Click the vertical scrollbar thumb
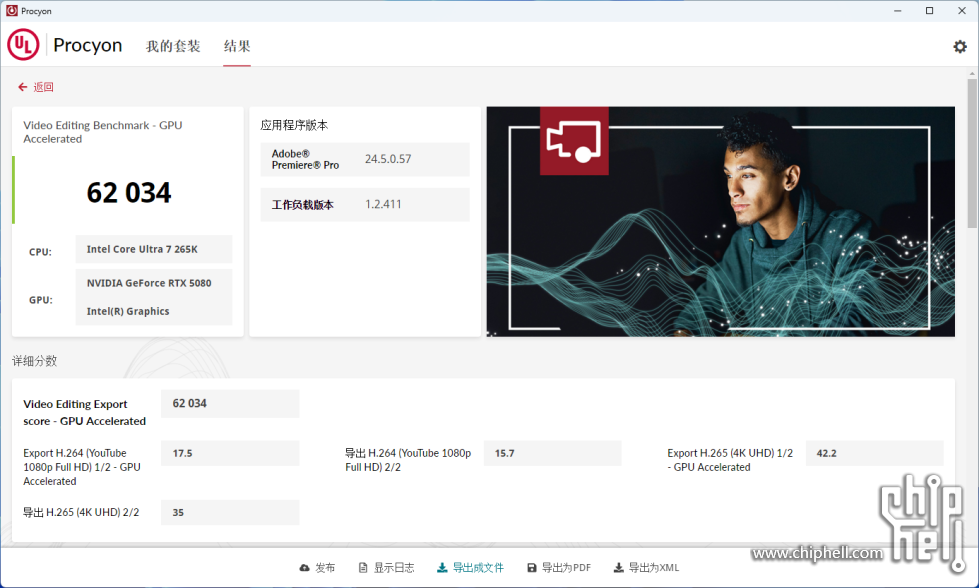Screen dimensions: 979x588 [972, 153]
